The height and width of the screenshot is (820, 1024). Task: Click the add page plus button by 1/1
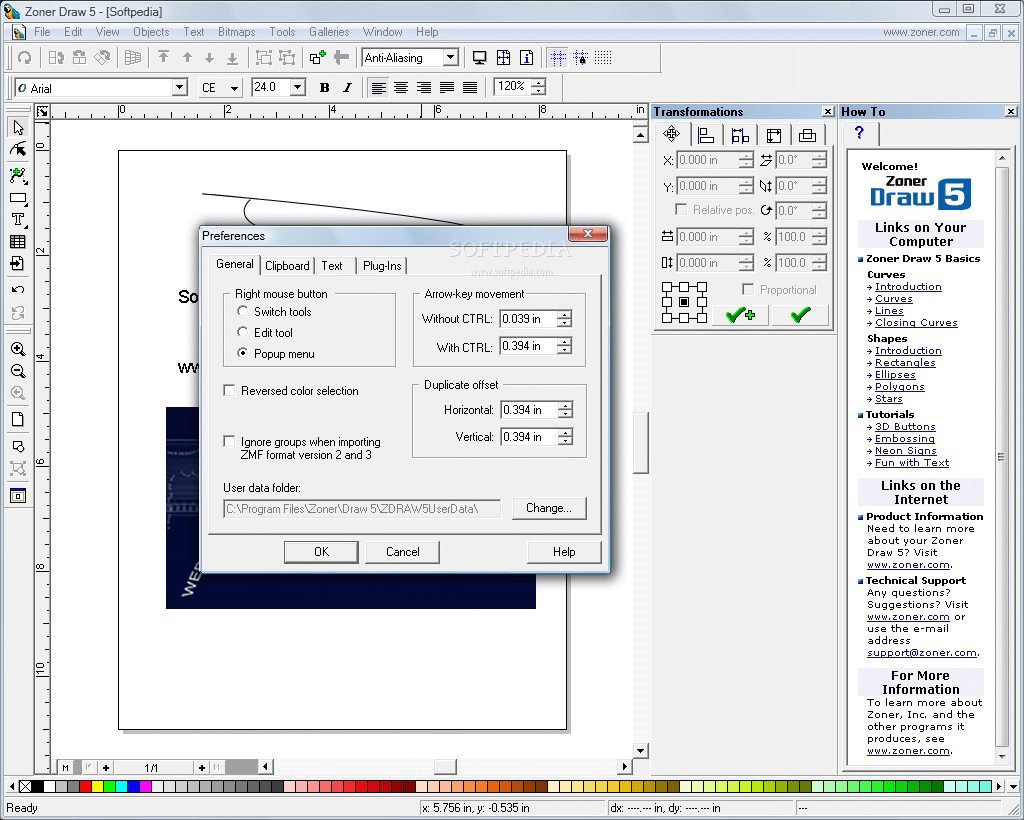point(202,768)
